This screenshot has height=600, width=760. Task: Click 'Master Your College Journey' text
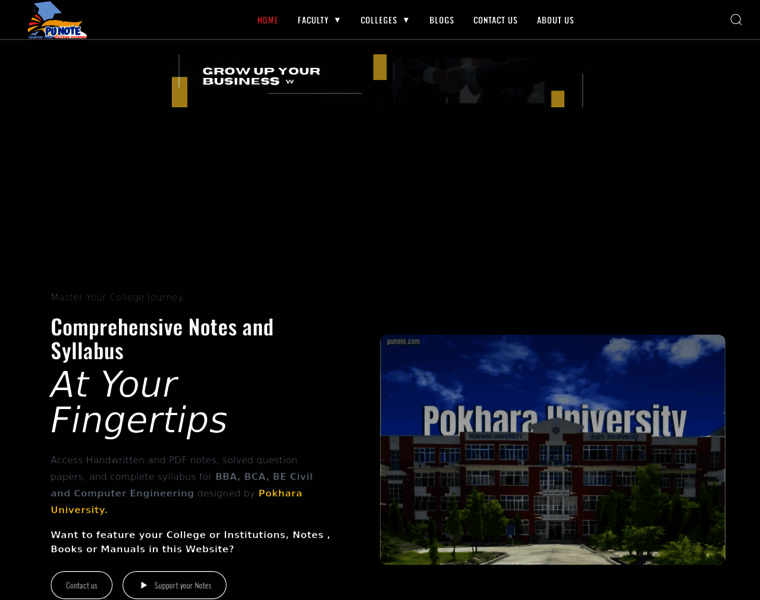pyautogui.click(x=117, y=297)
